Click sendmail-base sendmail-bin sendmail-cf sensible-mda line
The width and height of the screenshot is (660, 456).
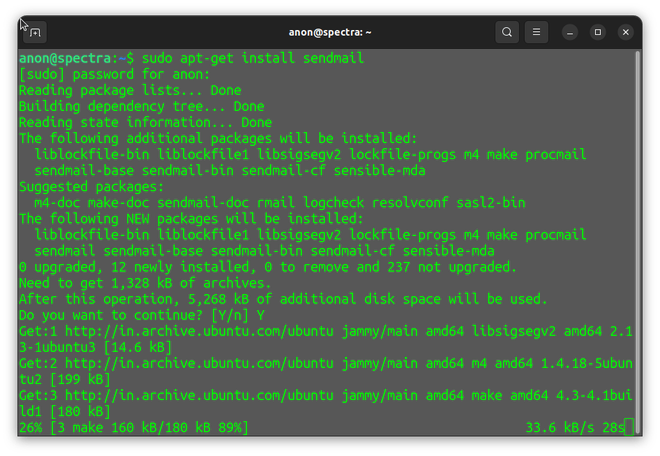pyautogui.click(x=230, y=171)
